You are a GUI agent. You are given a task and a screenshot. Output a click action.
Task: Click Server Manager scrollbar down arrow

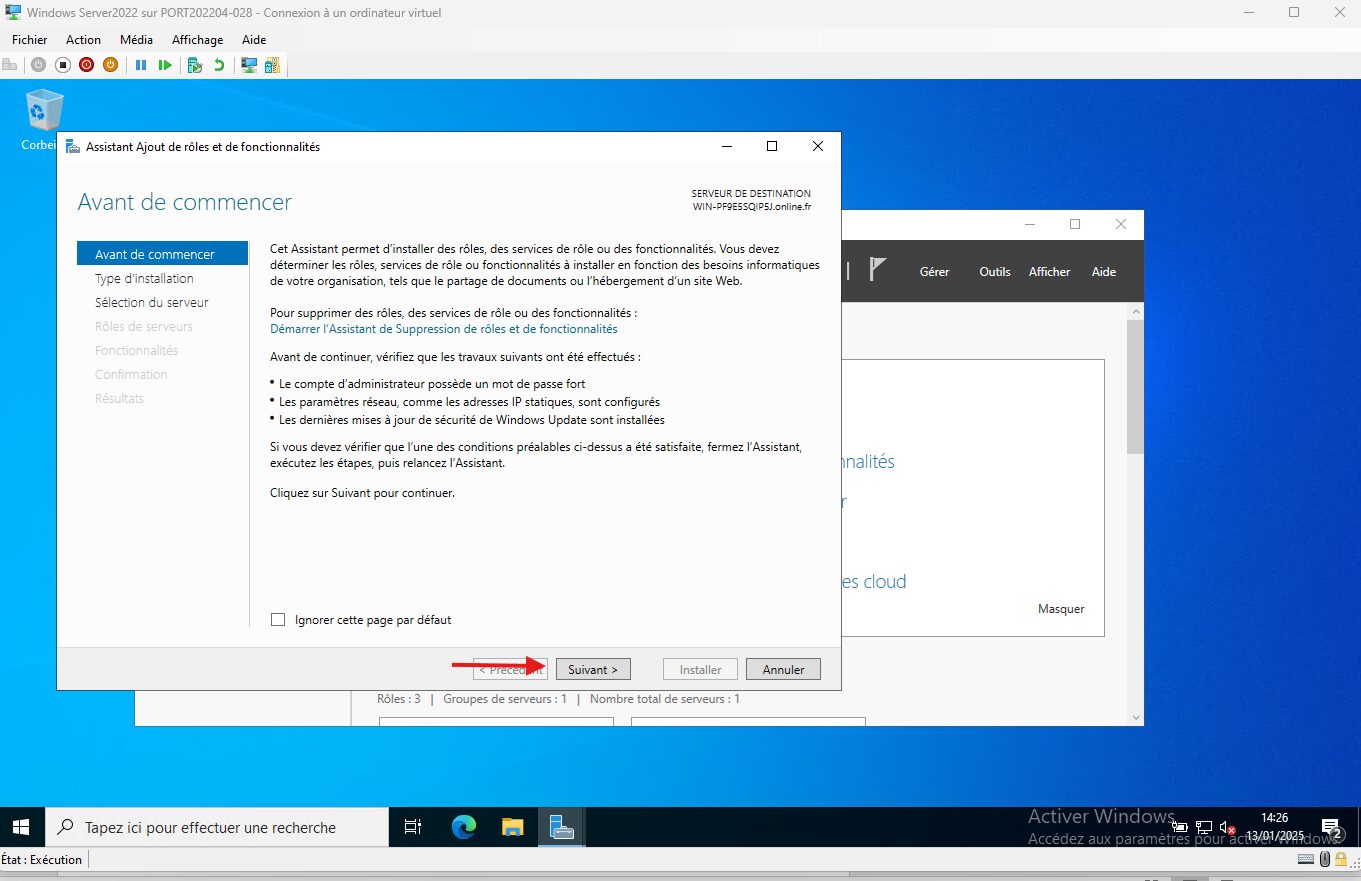1135,717
